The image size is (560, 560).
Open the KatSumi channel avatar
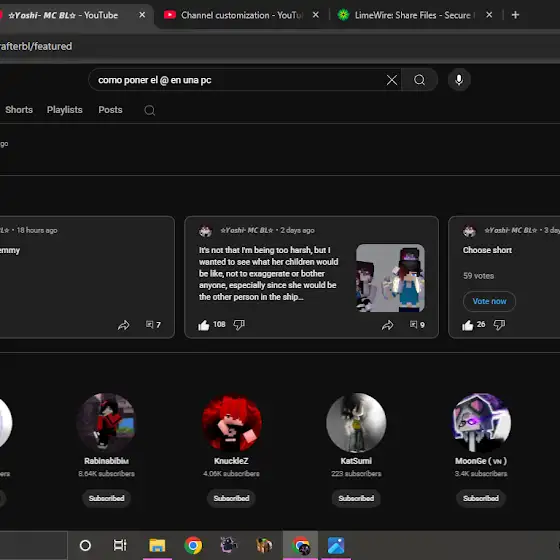(356, 422)
